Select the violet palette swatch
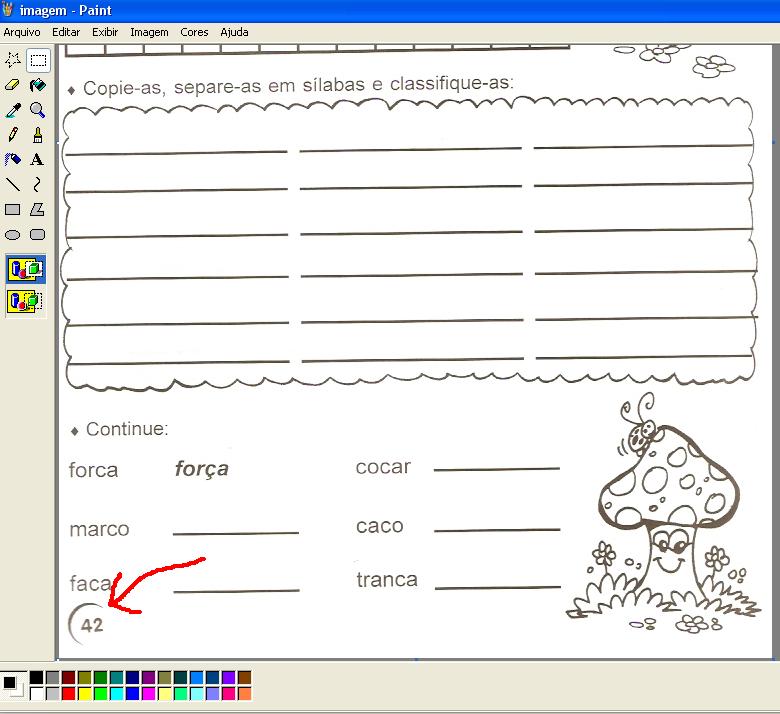Image resolution: width=780 pixels, height=714 pixels. click(x=228, y=677)
